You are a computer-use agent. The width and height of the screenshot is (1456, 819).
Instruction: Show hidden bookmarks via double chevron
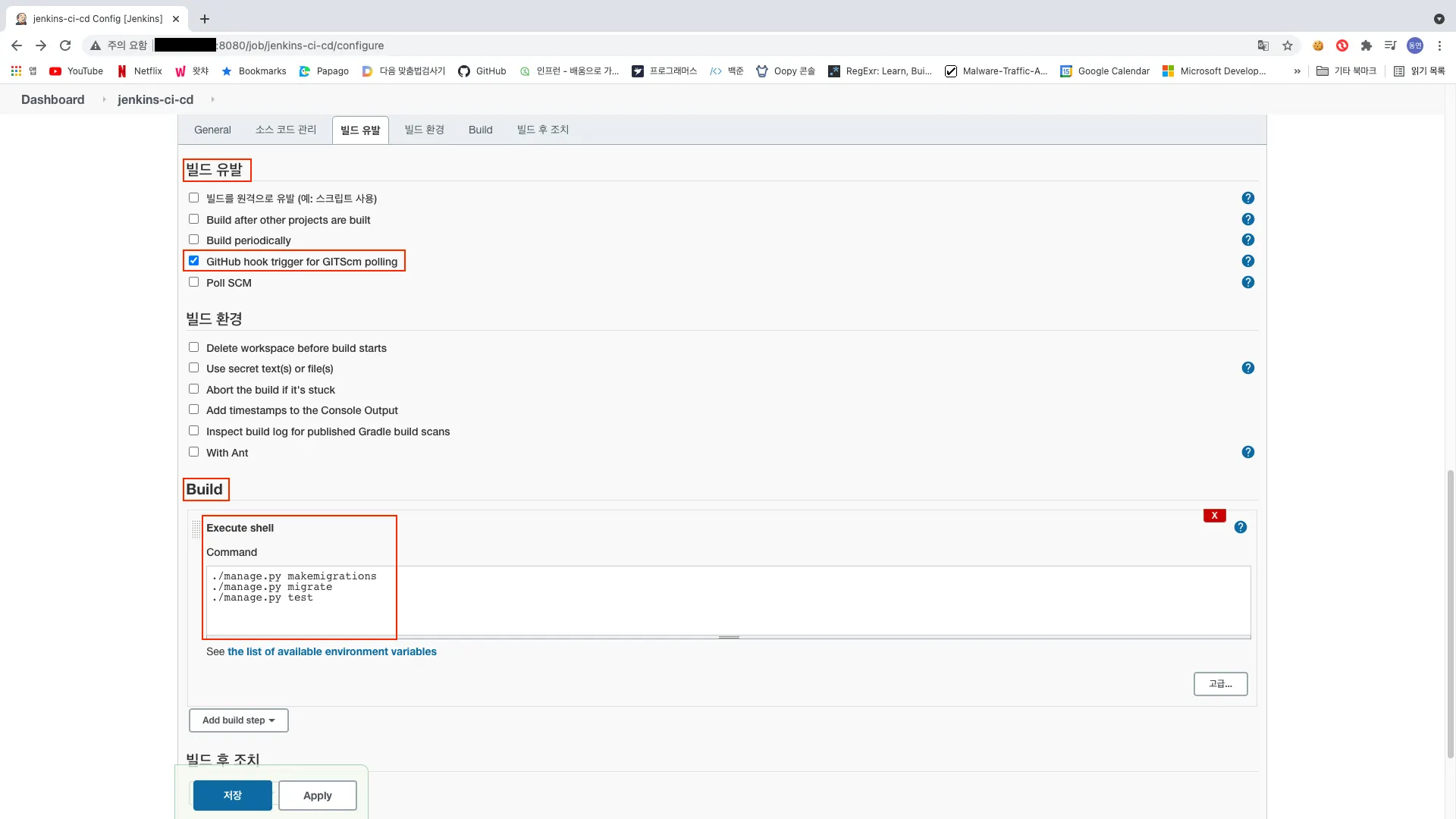coord(1297,71)
